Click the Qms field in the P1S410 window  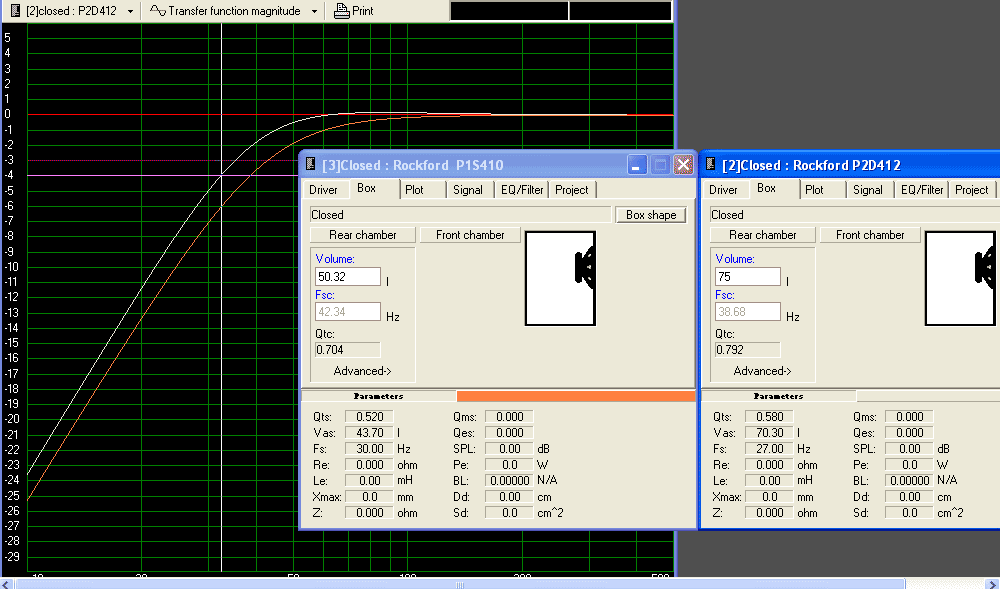[x=509, y=417]
